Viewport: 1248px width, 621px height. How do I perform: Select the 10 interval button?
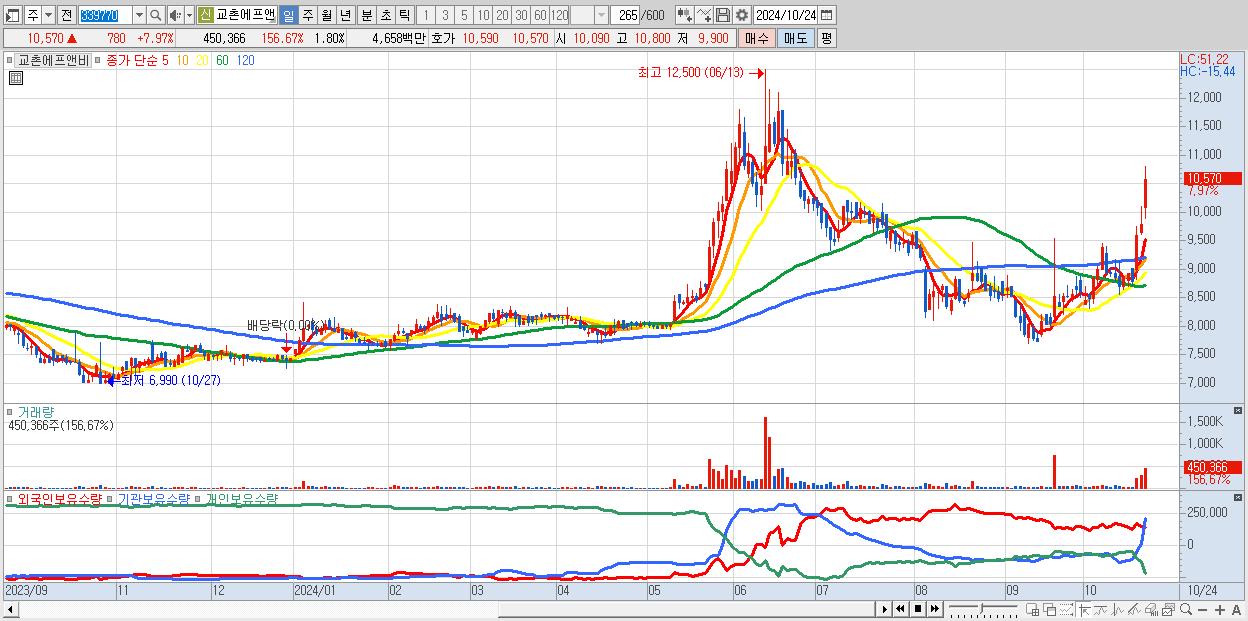[x=483, y=15]
